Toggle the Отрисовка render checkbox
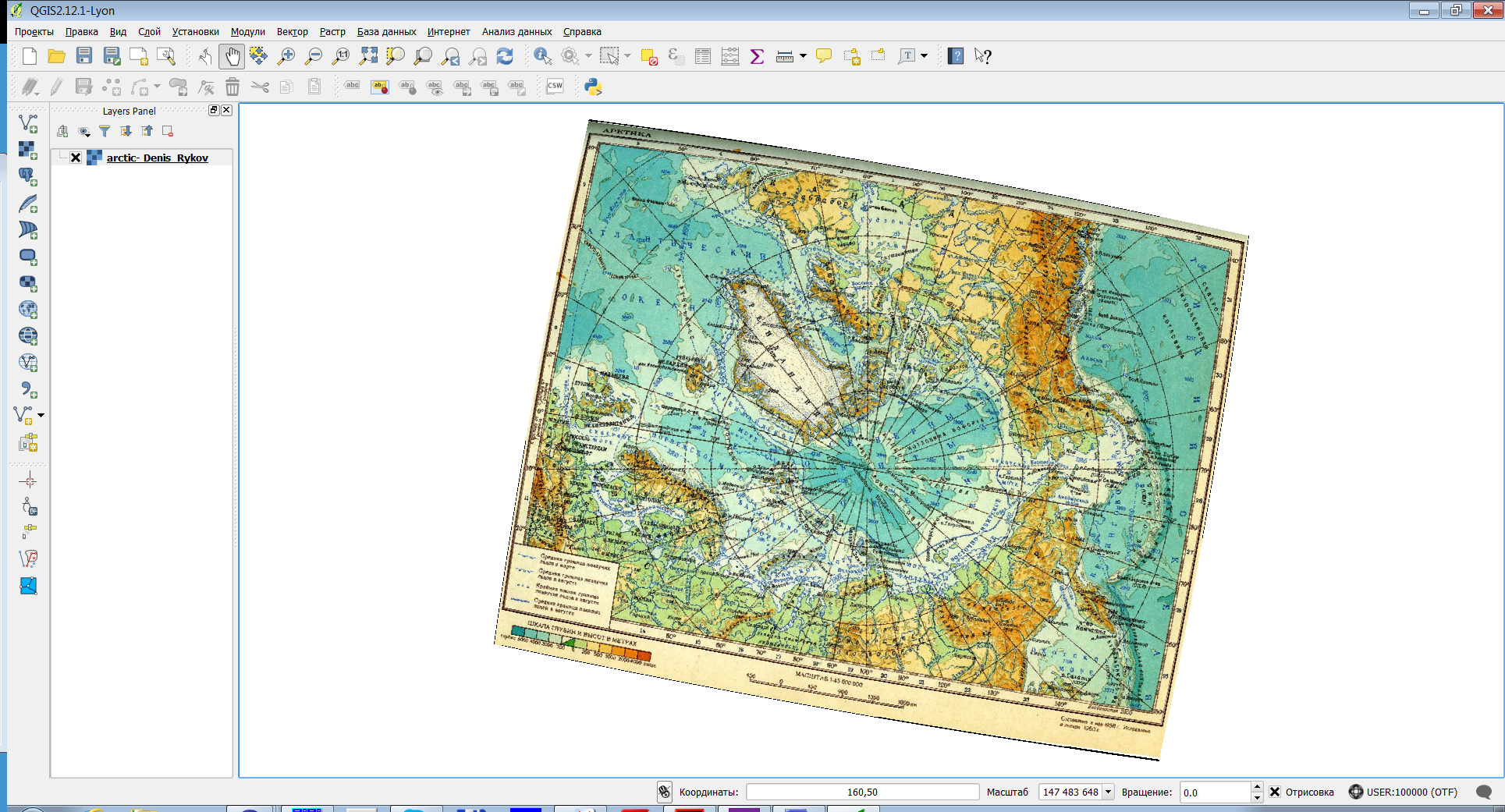 1275,792
